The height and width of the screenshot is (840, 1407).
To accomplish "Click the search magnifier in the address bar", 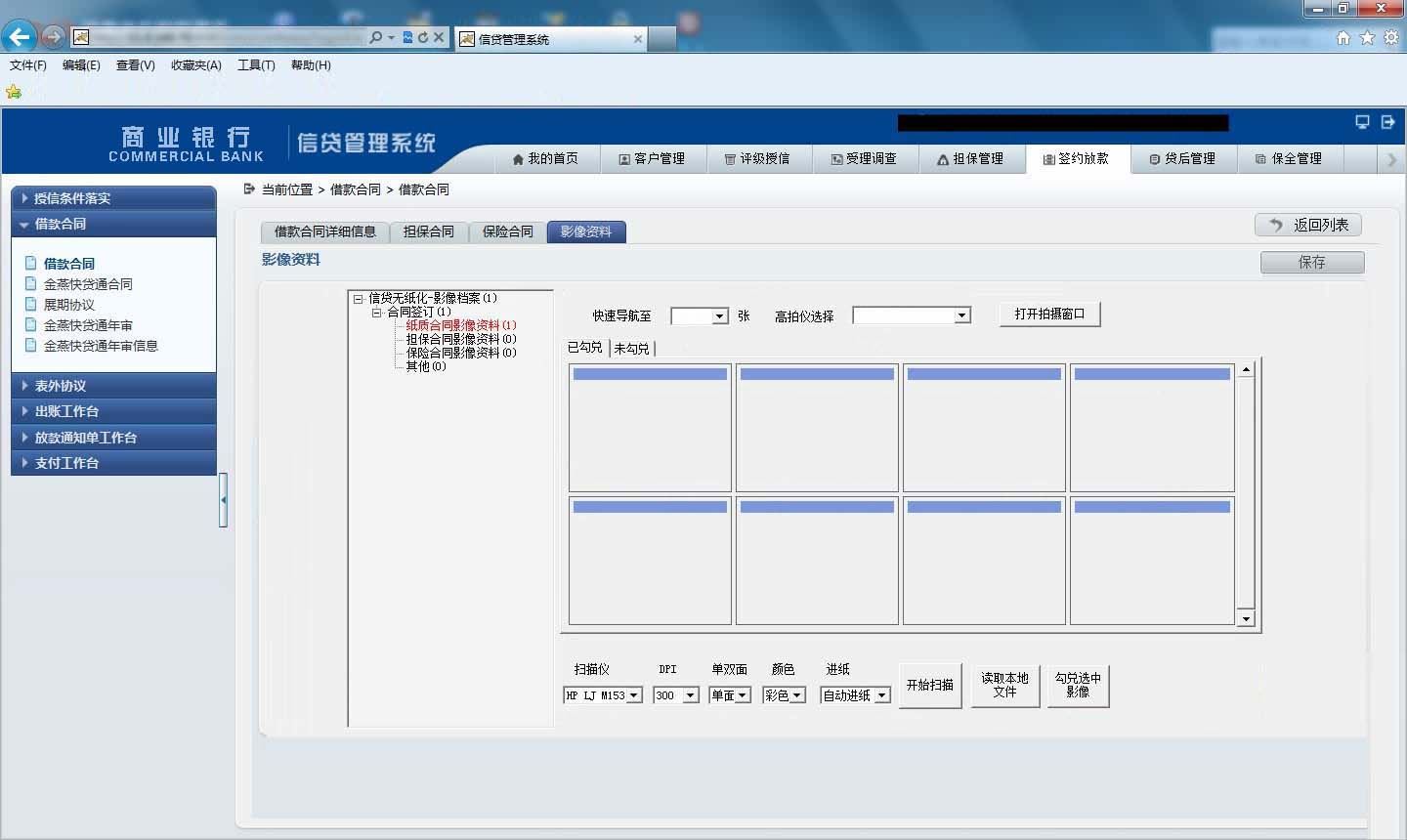I will pos(376,37).
